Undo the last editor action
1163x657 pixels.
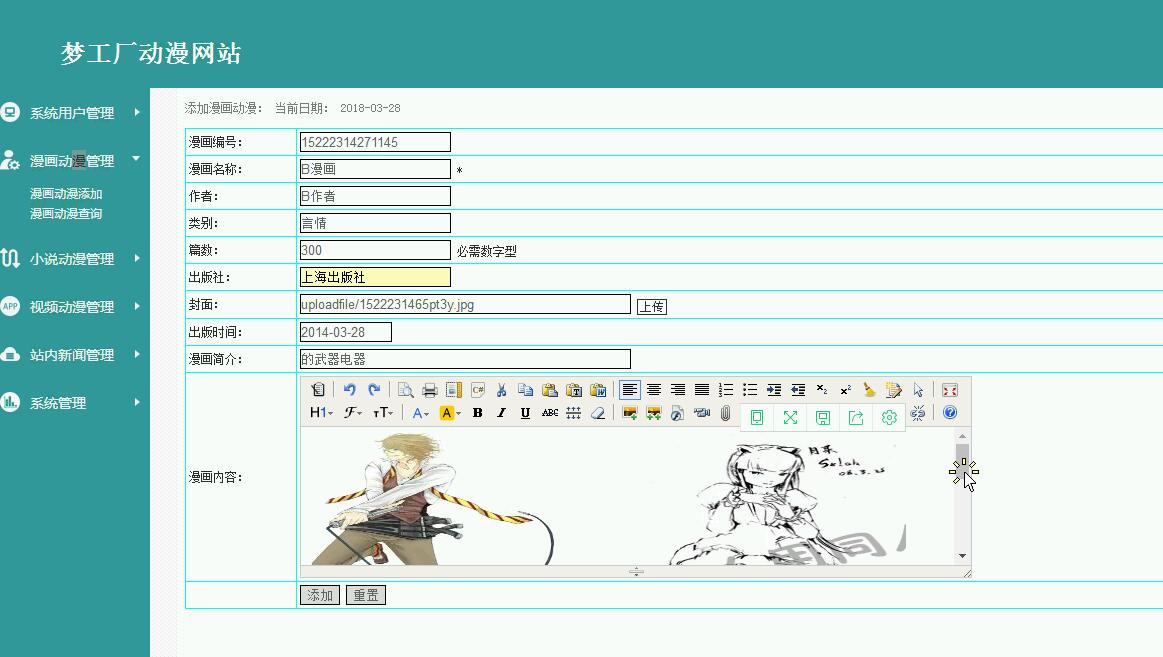(349, 389)
